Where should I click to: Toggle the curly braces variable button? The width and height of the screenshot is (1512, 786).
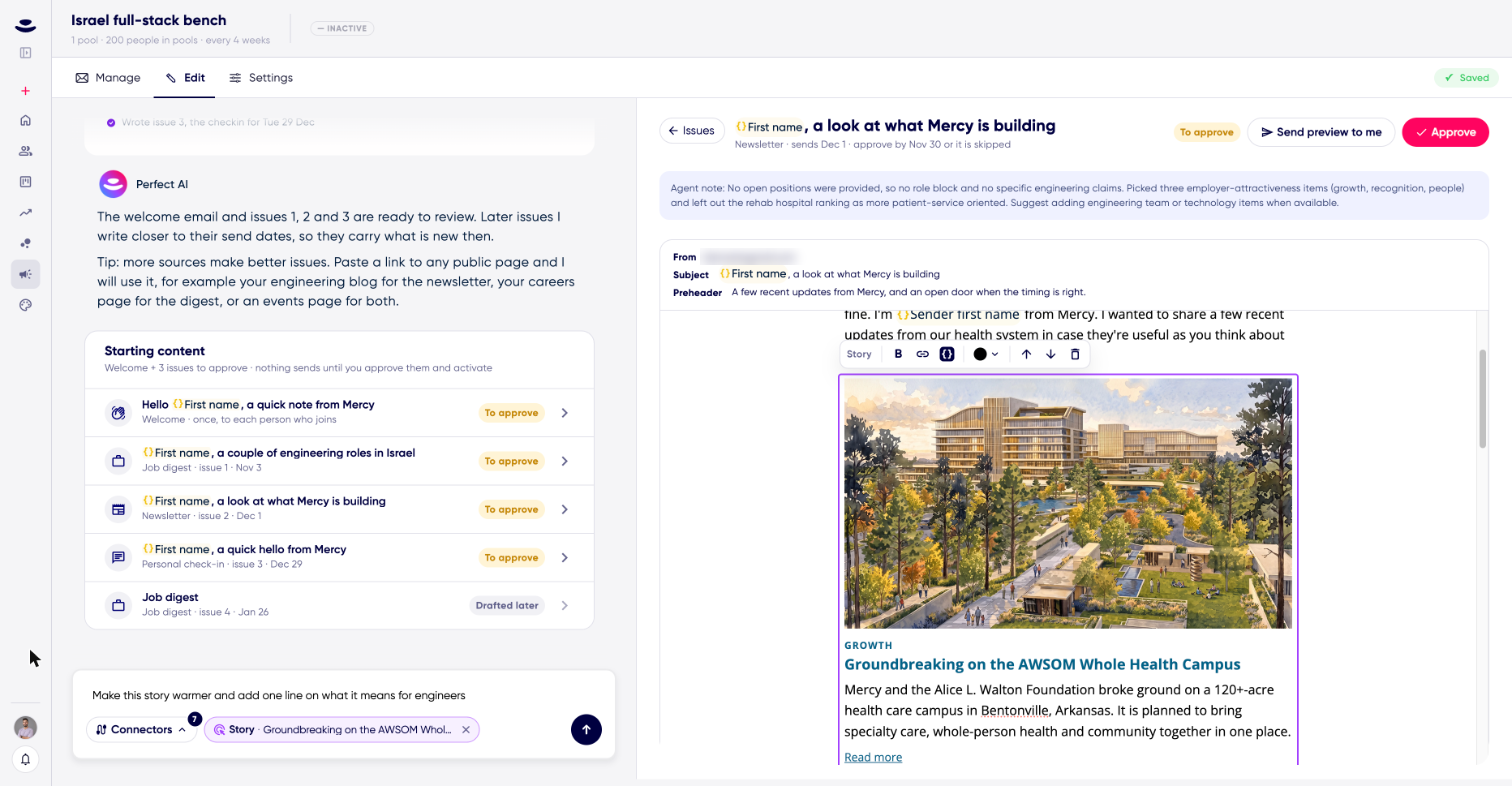click(x=947, y=354)
